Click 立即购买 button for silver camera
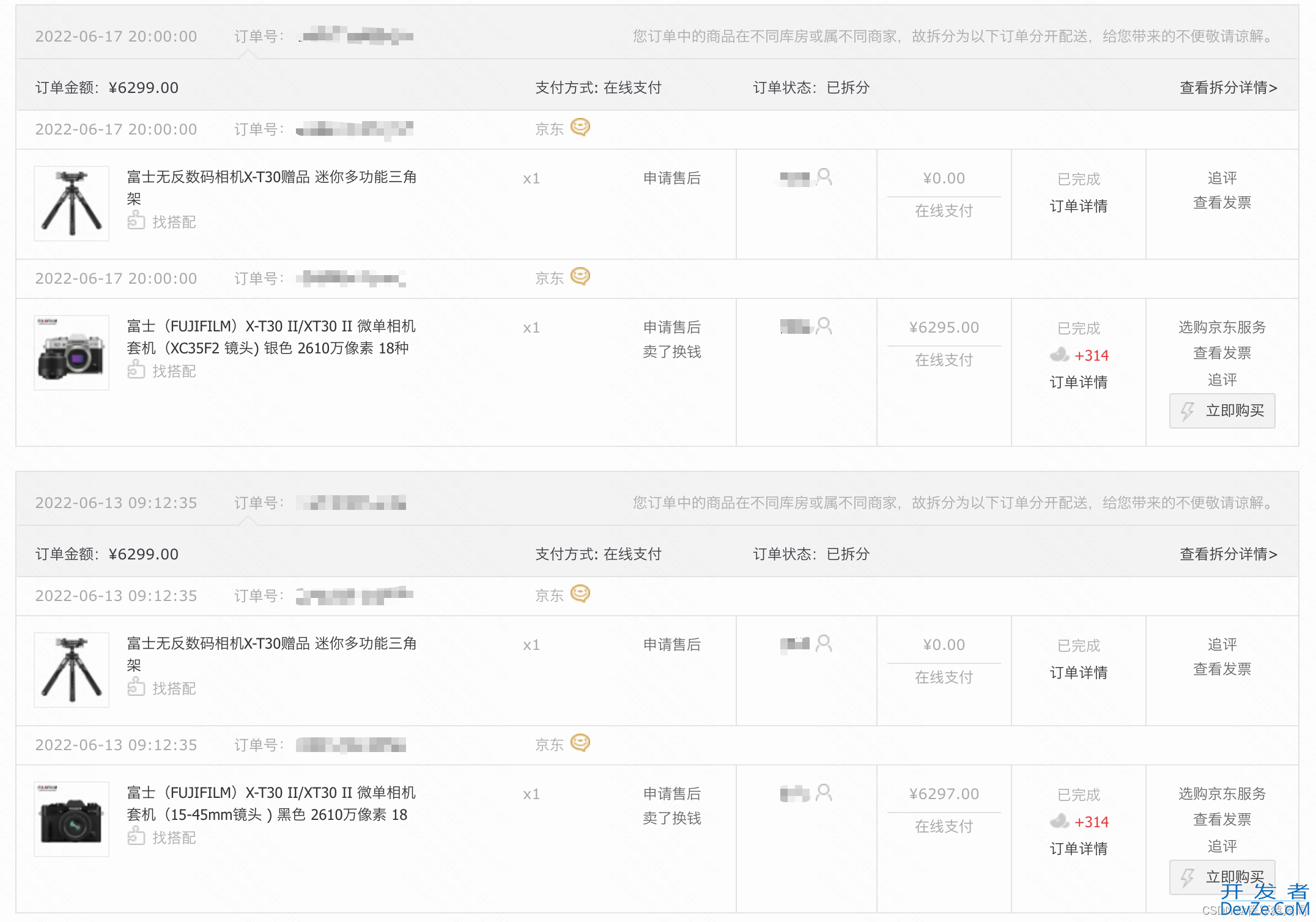The width and height of the screenshot is (1316, 922). click(x=1222, y=411)
